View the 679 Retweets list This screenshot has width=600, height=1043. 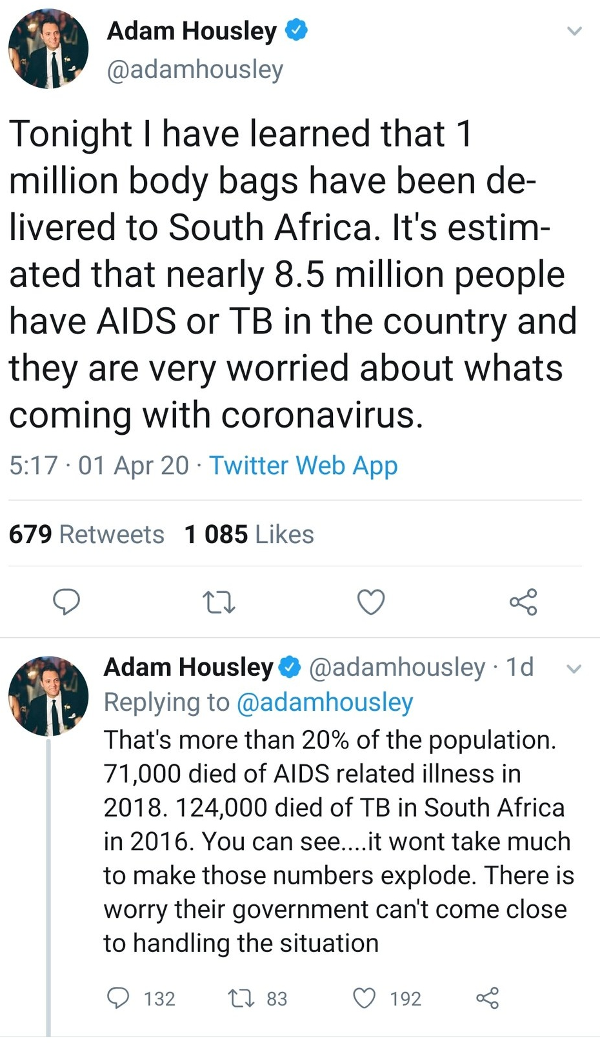pyautogui.click(x=86, y=534)
